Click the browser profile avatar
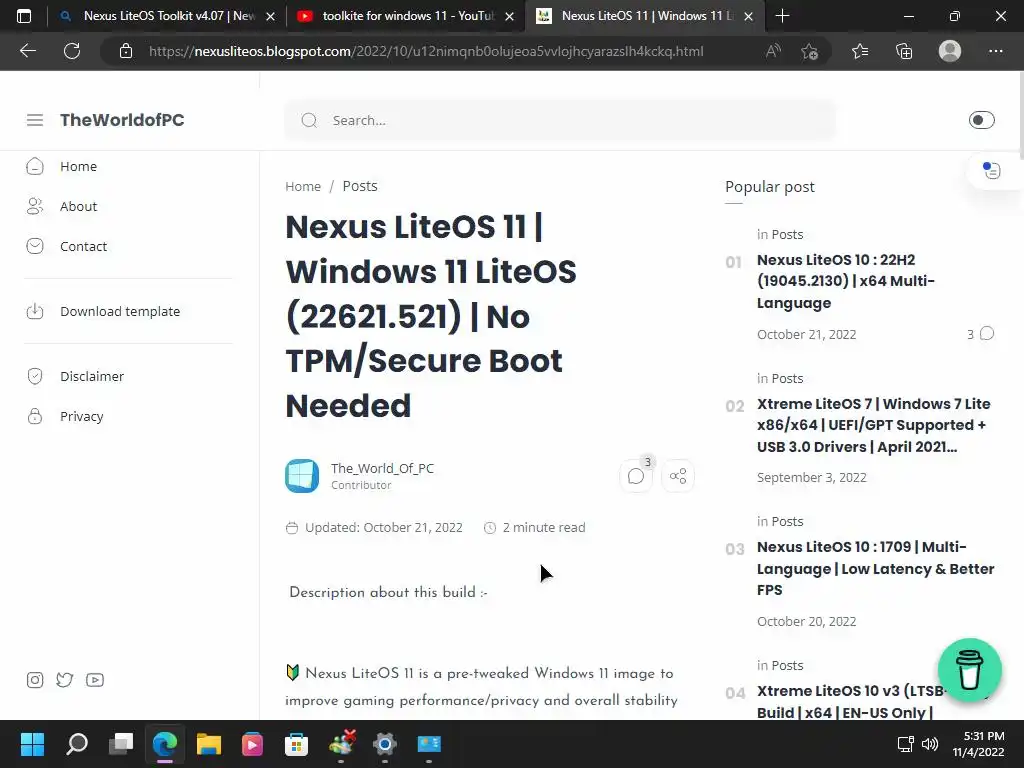The width and height of the screenshot is (1024, 768). click(x=950, y=51)
